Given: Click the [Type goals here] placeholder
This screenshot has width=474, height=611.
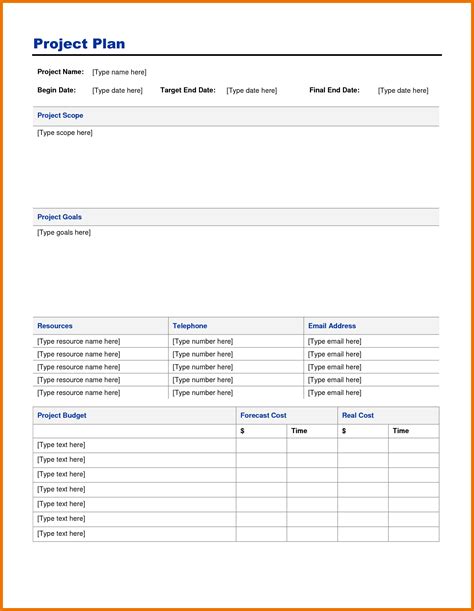Looking at the screenshot, I should pyautogui.click(x=64, y=233).
